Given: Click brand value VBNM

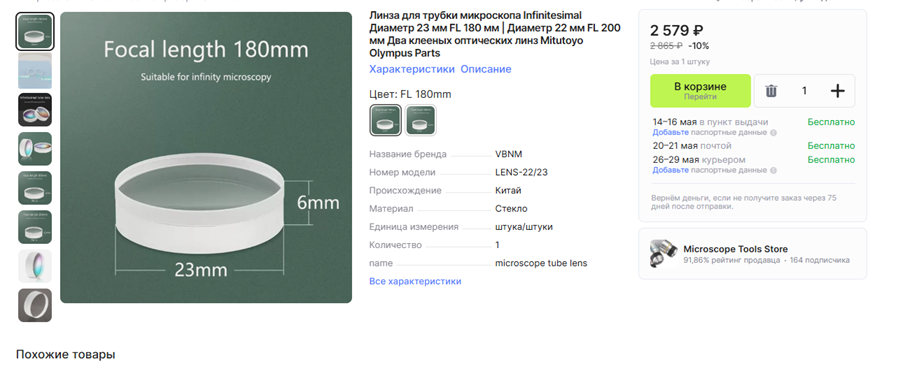Looking at the screenshot, I should click(508, 154).
